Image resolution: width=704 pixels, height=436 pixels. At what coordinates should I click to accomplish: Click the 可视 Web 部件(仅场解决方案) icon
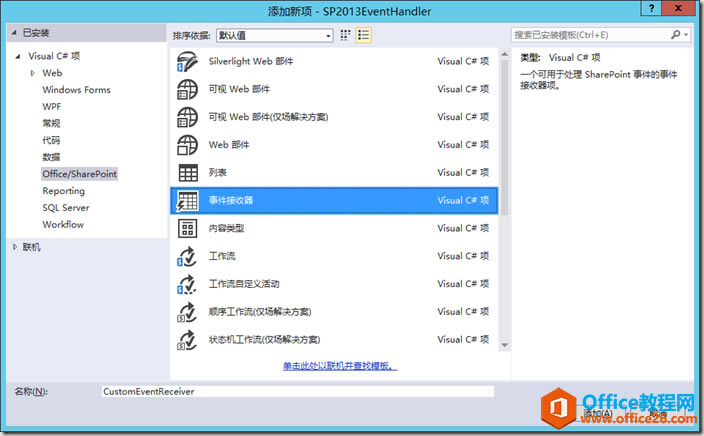187,117
